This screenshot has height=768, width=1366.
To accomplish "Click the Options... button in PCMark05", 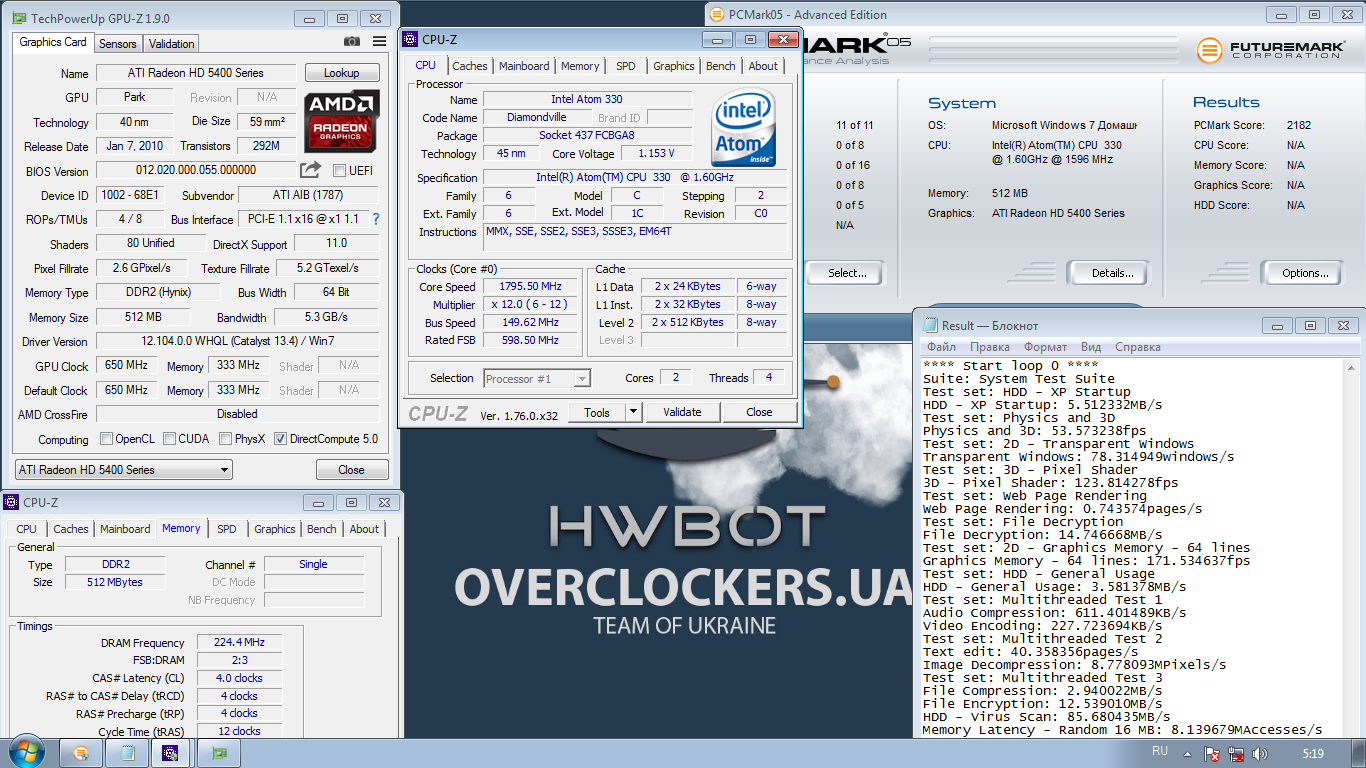I will (1305, 273).
